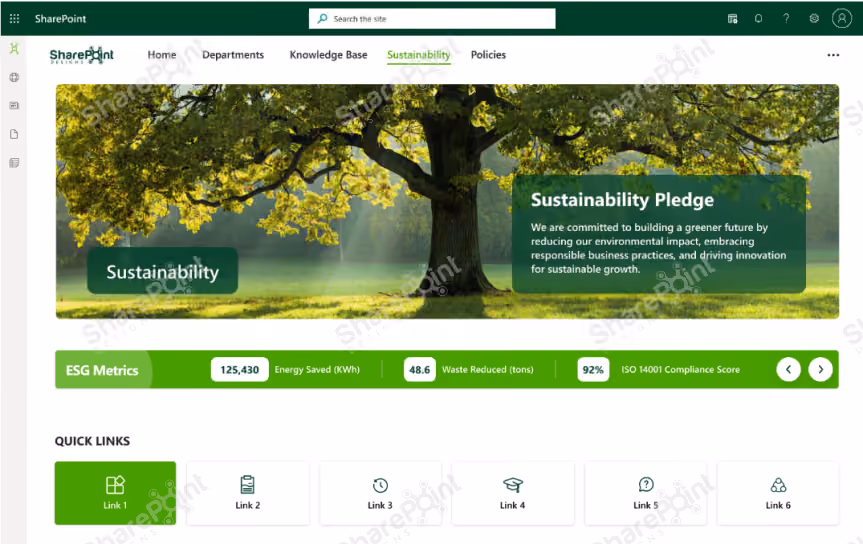Click the SharePoint title in top bar

tap(61, 19)
